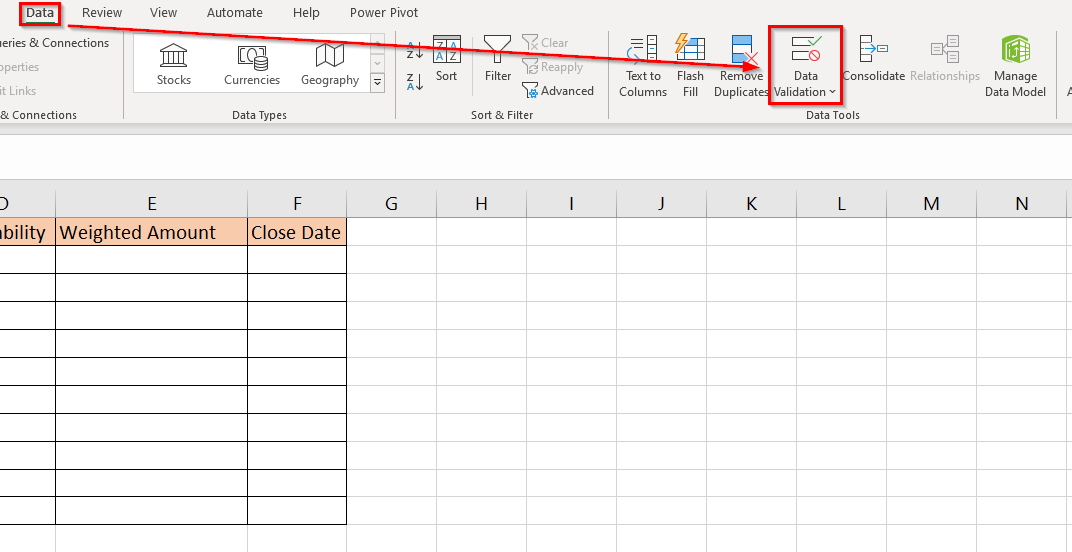Open Manage Data Model
The height and width of the screenshot is (552, 1072).
pyautogui.click(x=1015, y=66)
